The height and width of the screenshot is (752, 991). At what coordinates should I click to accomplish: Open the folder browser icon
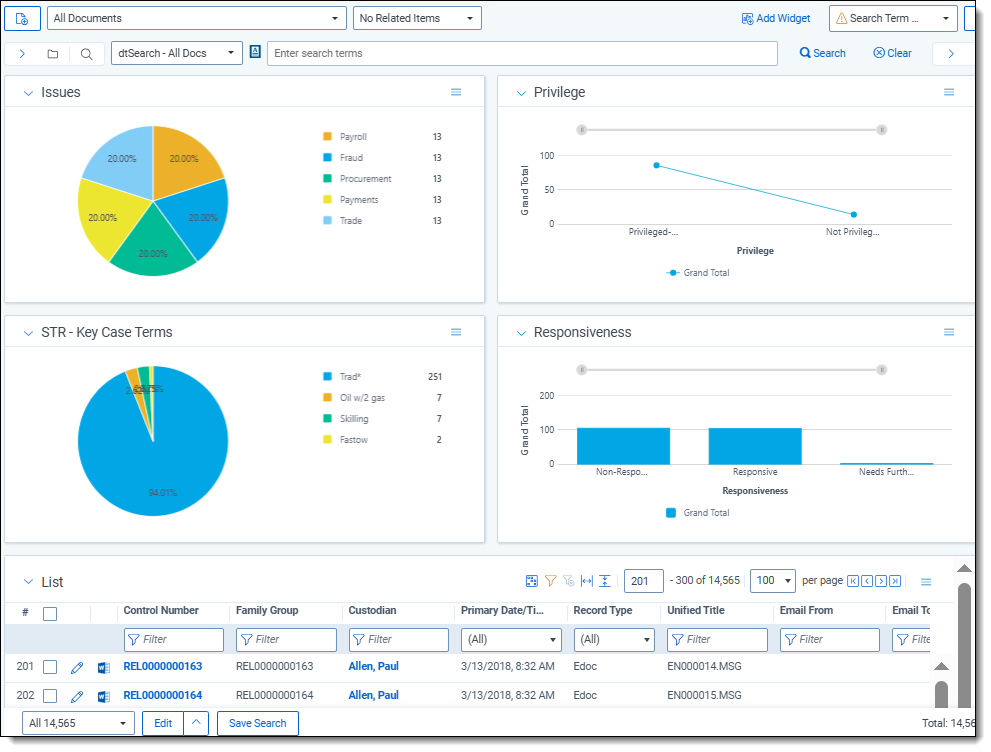[x=53, y=54]
